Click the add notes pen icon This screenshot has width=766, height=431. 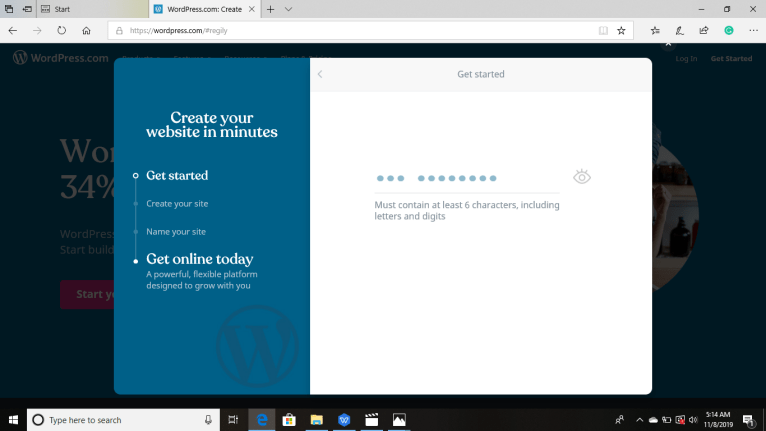pyautogui.click(x=680, y=31)
